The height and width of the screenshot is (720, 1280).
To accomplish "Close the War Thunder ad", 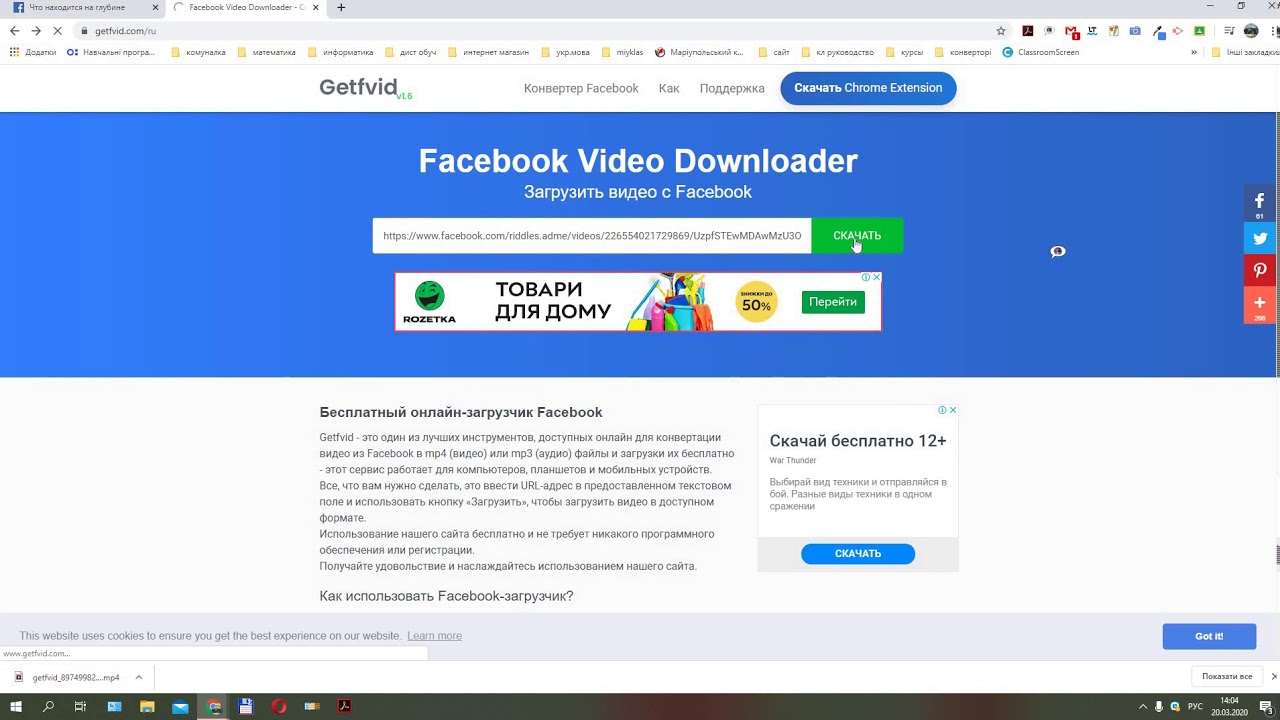I will click(x=953, y=410).
